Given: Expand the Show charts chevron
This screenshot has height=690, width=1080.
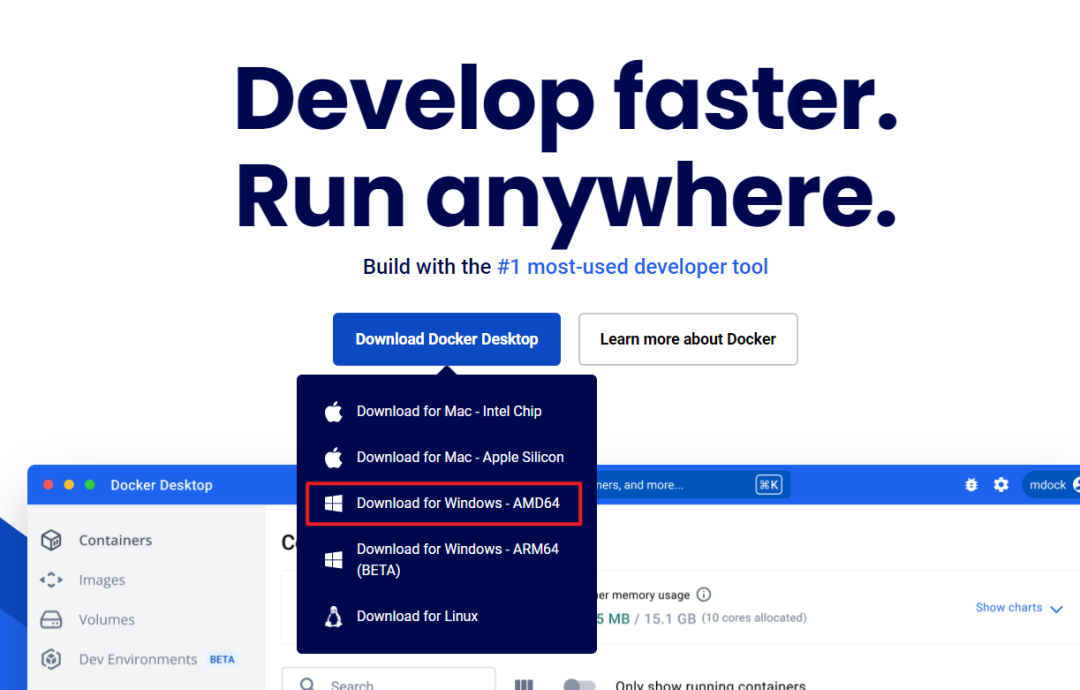Looking at the screenshot, I should [x=1056, y=608].
